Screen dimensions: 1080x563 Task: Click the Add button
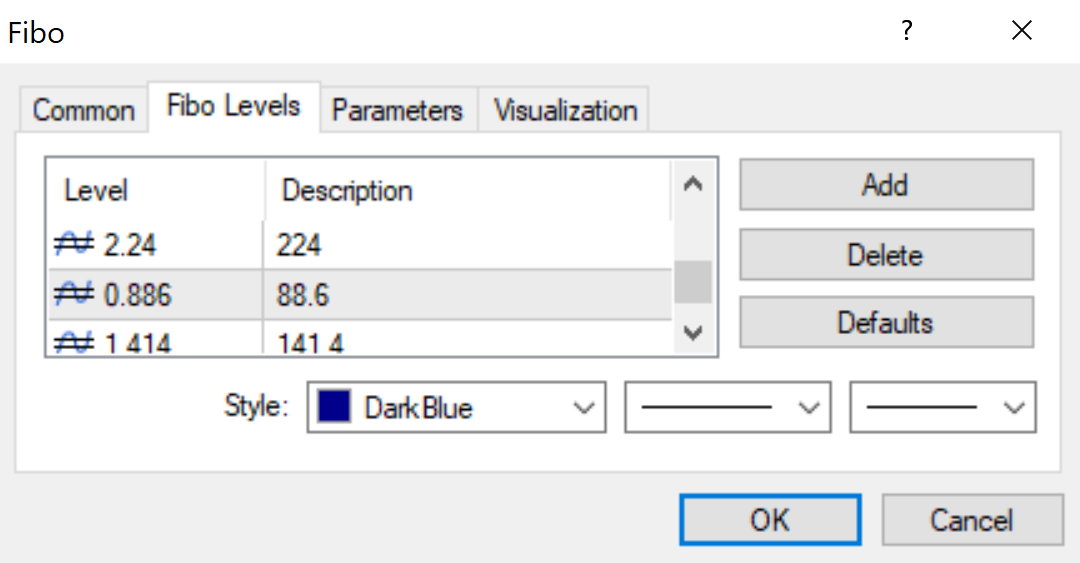[886, 185]
